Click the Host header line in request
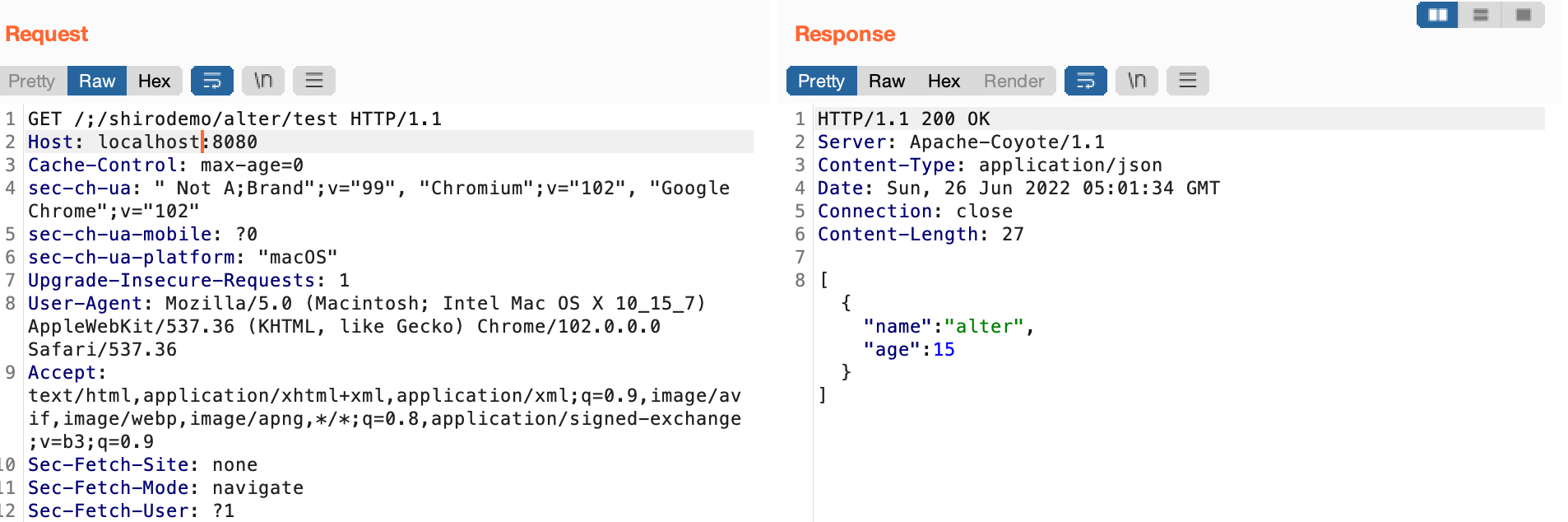 tap(142, 142)
